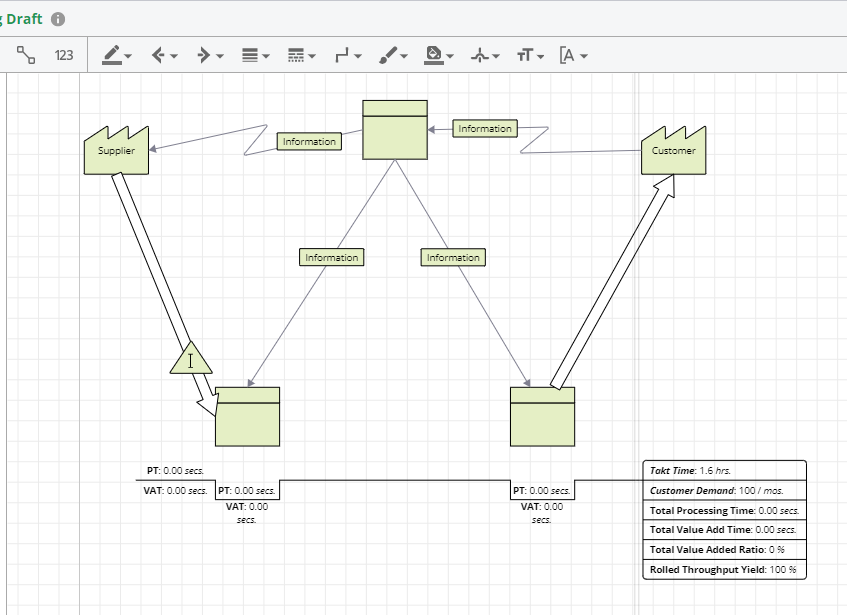Click the Draft document title
Screen dimensions: 847x615
coord(27,18)
